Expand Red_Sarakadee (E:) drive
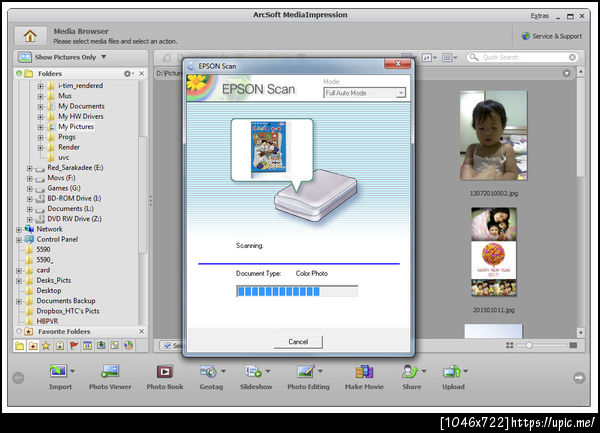600x433 pixels. click(x=29, y=168)
